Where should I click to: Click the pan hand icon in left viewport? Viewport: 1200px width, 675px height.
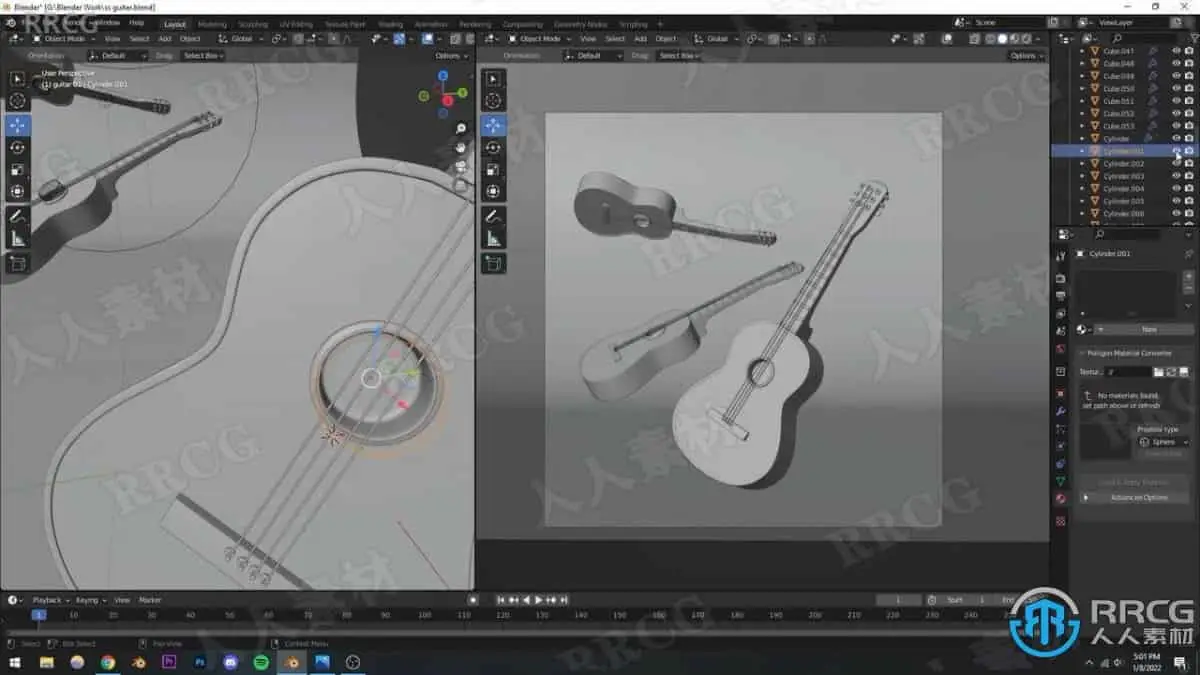pyautogui.click(x=461, y=147)
